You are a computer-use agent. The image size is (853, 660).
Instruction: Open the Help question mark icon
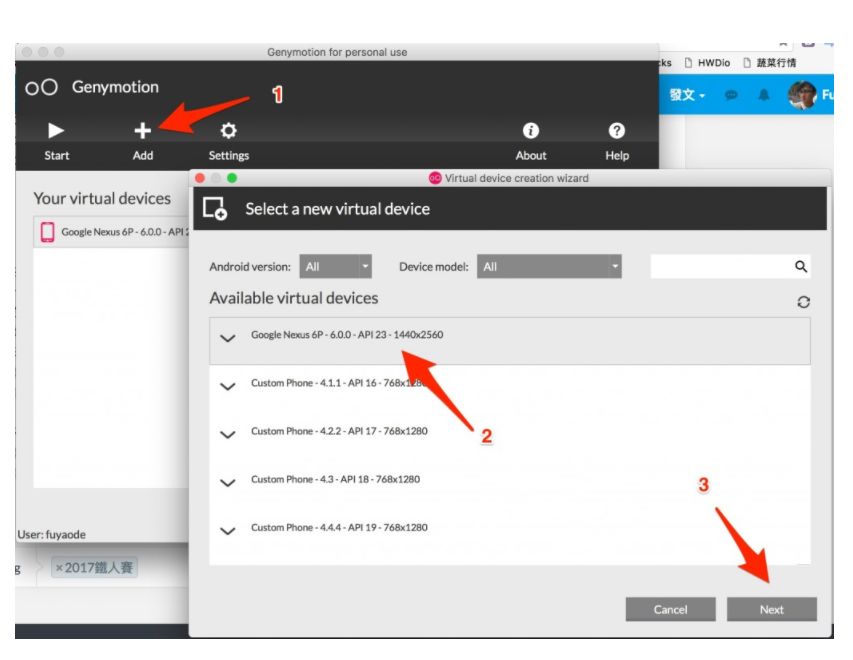(x=616, y=131)
